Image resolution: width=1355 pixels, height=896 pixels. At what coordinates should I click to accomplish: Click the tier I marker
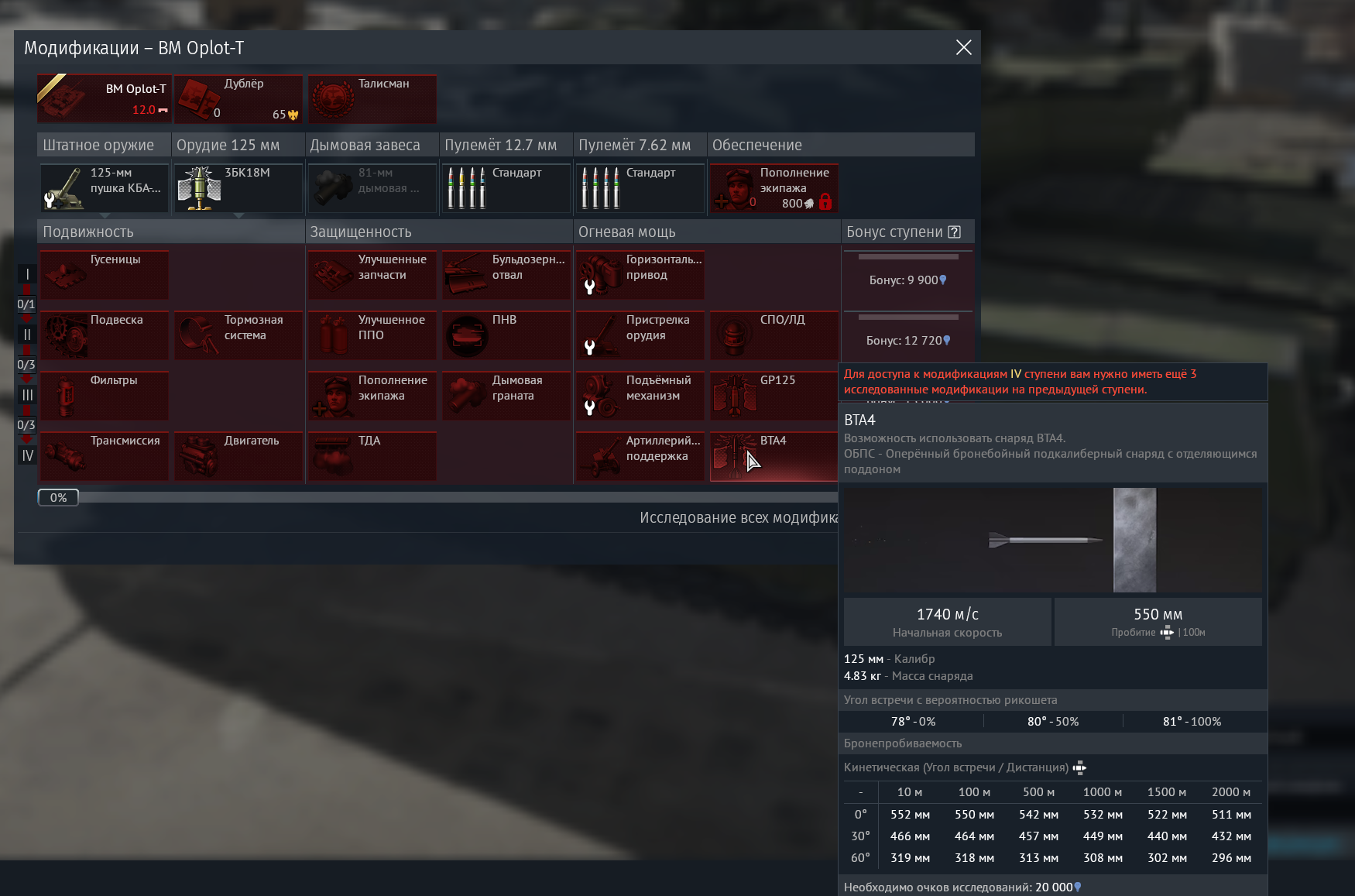click(x=27, y=274)
